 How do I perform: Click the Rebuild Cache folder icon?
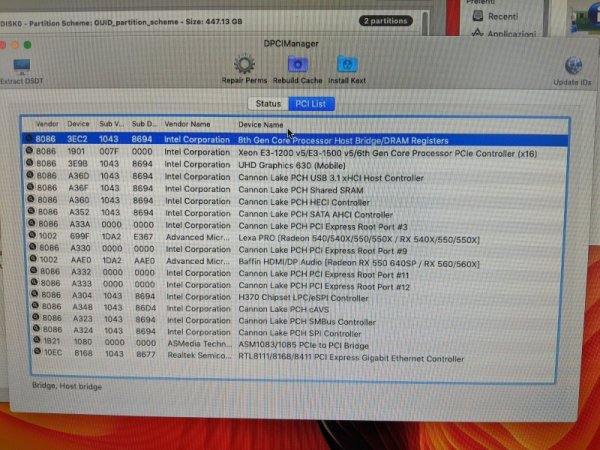tap(297, 64)
